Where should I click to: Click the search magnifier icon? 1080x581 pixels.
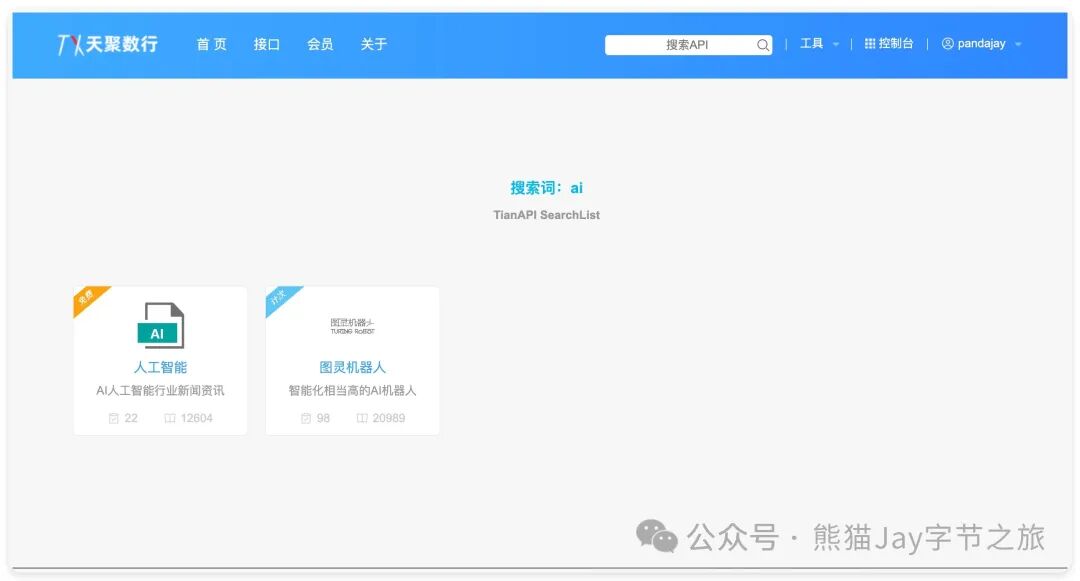(x=762, y=45)
